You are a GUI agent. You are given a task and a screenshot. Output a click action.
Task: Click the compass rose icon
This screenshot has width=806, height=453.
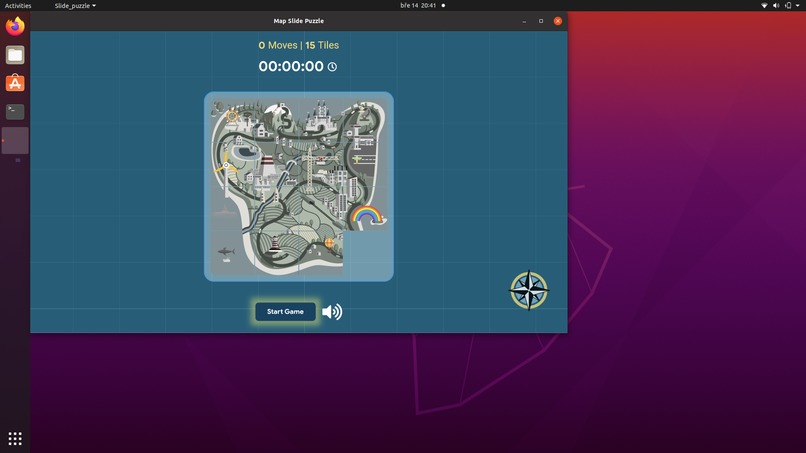click(x=529, y=291)
